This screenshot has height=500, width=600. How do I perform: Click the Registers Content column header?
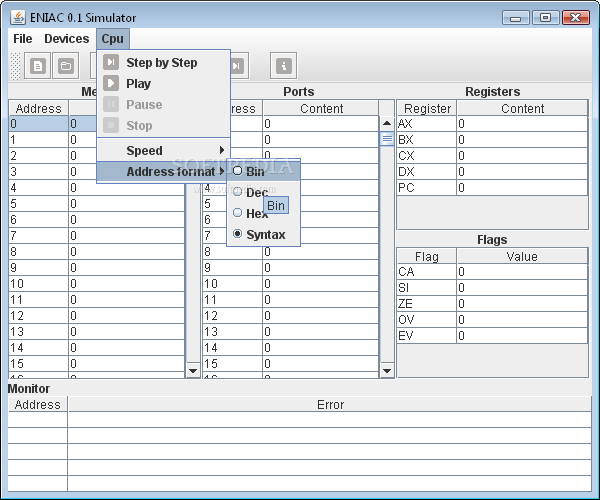tap(522, 108)
